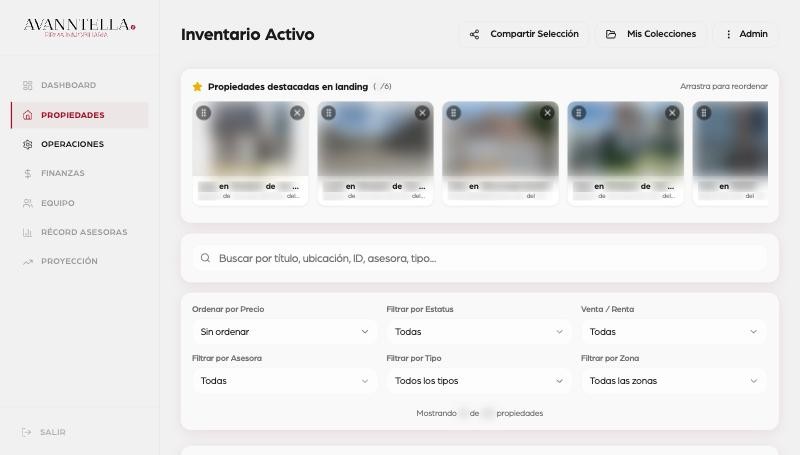Click the star icon of featured properties
This screenshot has width=800, height=455.
197,87
